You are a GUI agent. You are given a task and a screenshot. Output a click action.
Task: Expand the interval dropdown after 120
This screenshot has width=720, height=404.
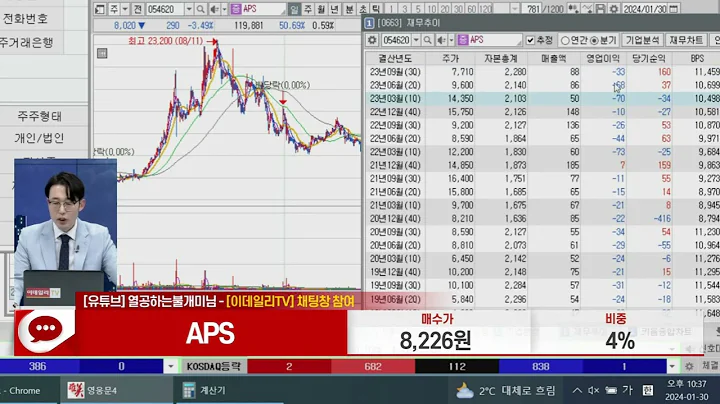pos(515,9)
